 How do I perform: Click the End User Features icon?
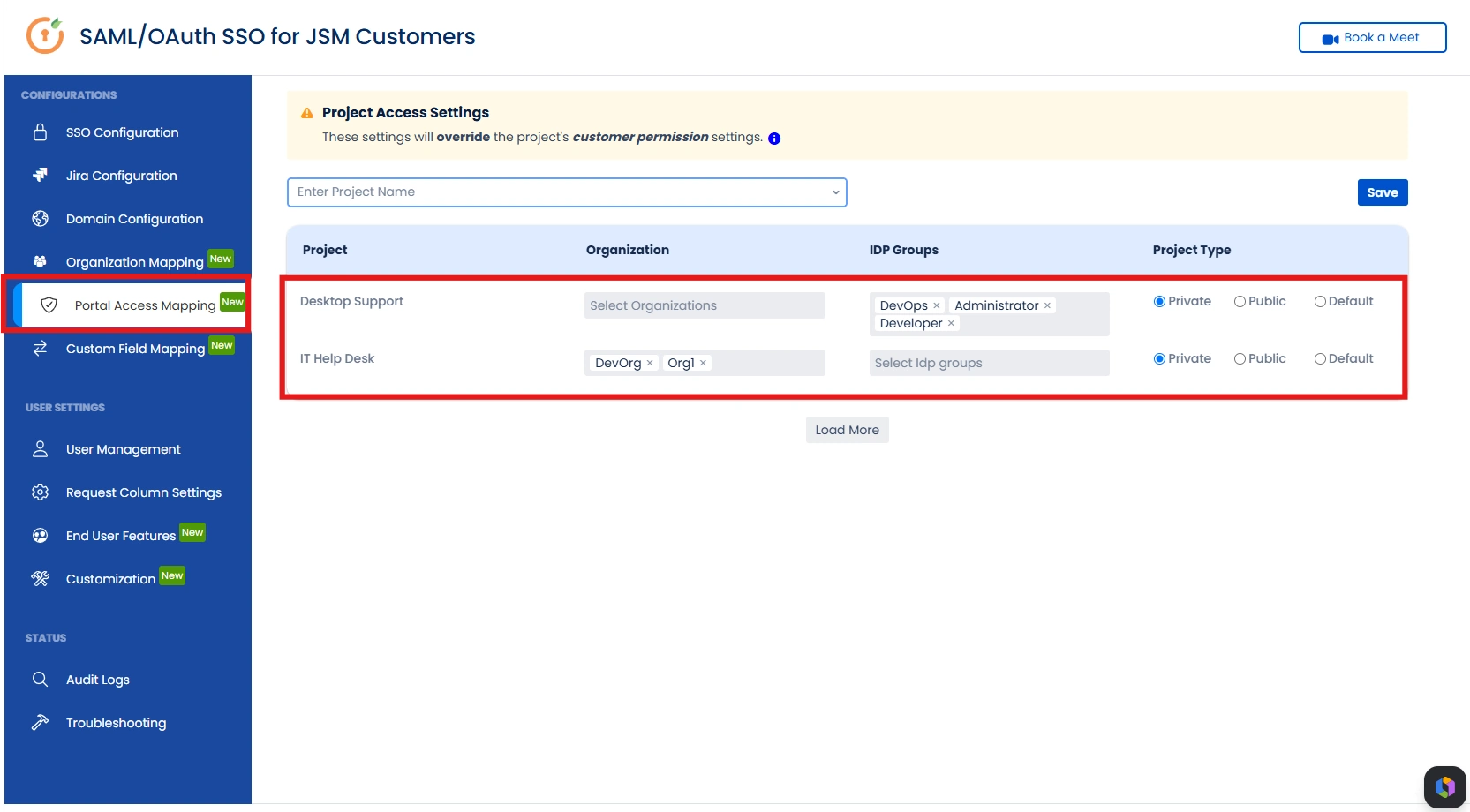(x=41, y=535)
